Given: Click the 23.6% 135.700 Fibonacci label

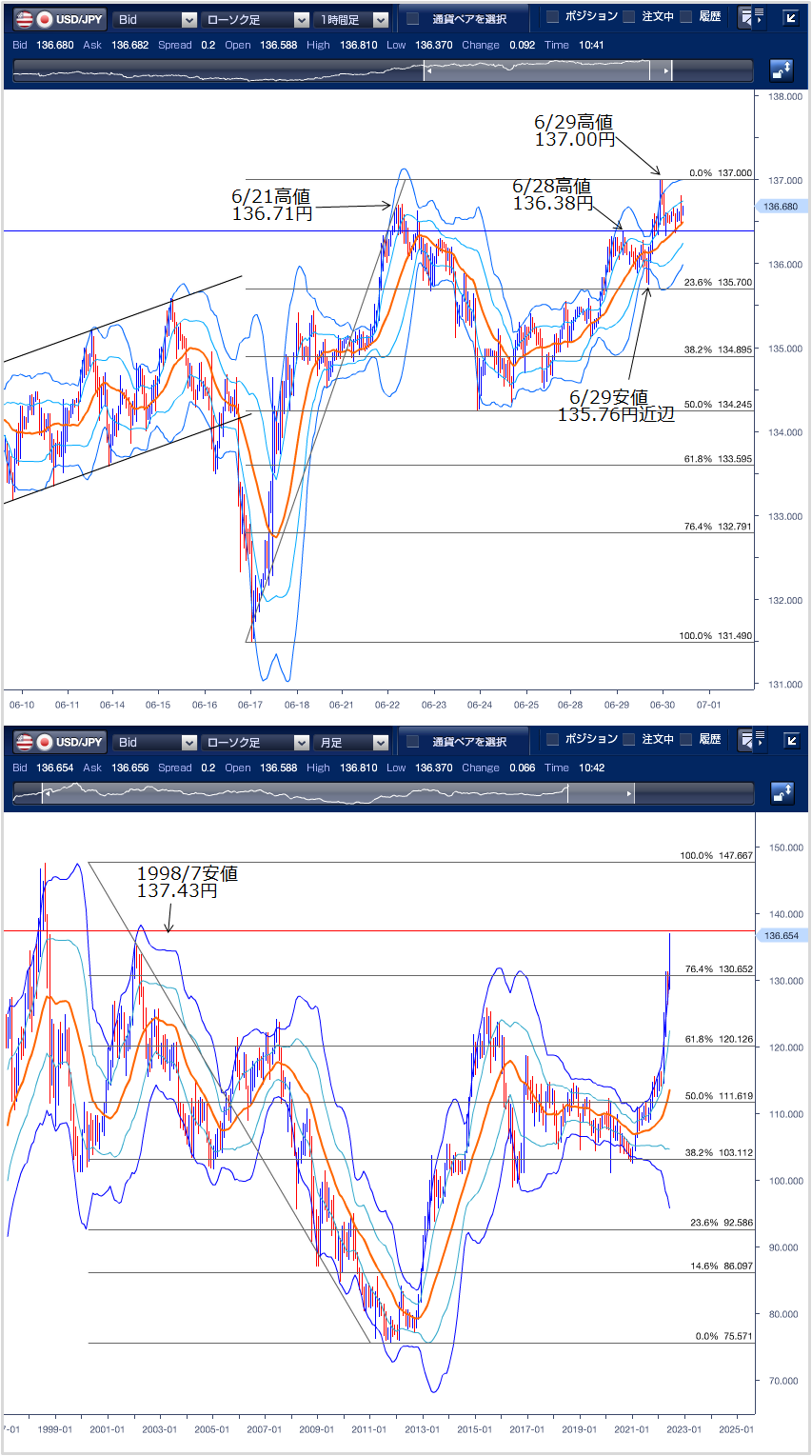Looking at the screenshot, I should point(719,283).
